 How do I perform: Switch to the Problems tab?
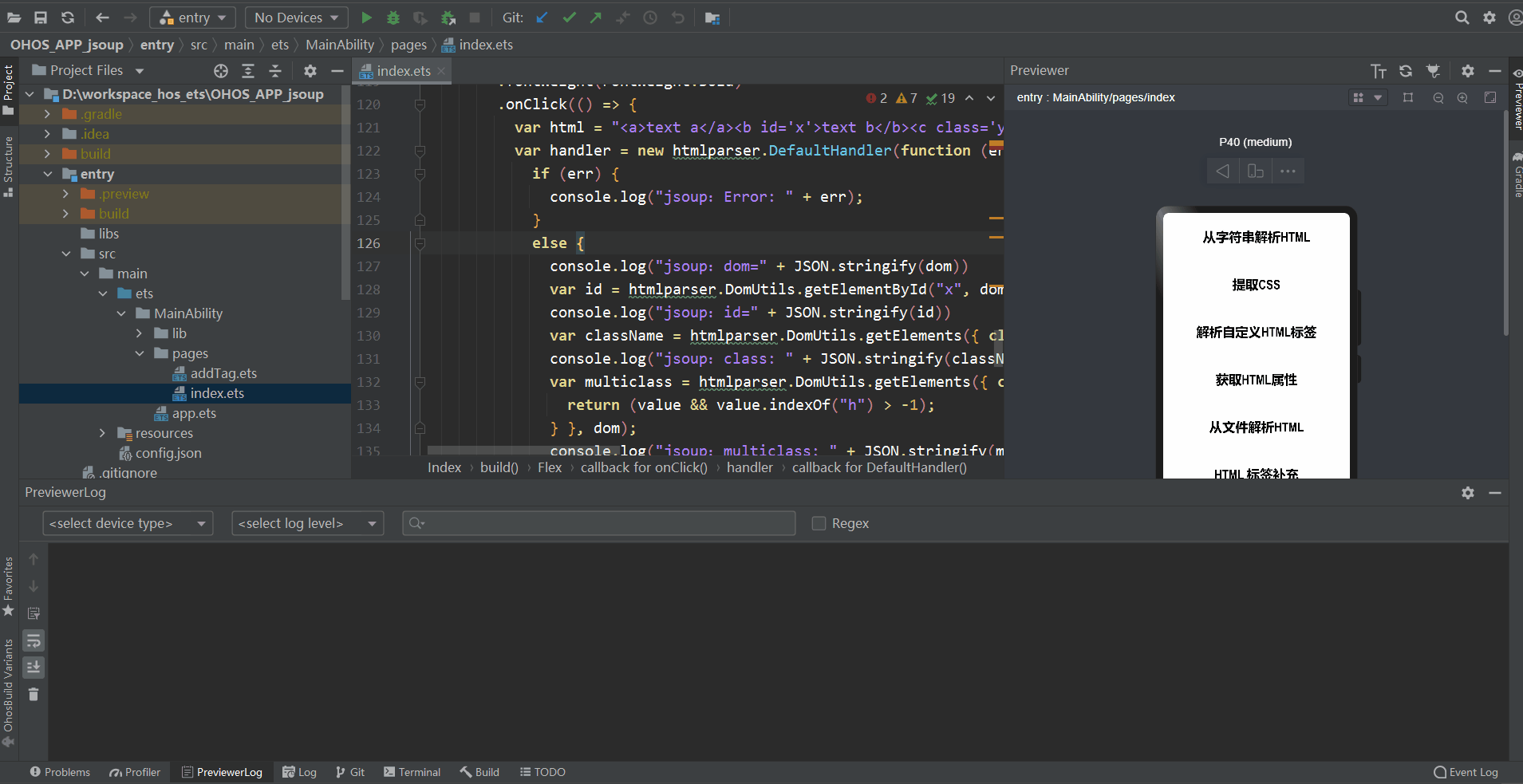tap(60, 772)
